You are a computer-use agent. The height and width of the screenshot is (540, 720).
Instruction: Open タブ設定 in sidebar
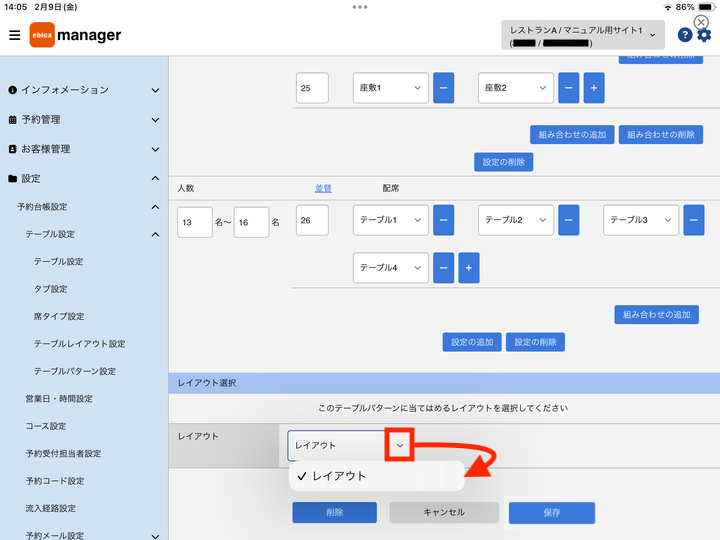(x=51, y=289)
